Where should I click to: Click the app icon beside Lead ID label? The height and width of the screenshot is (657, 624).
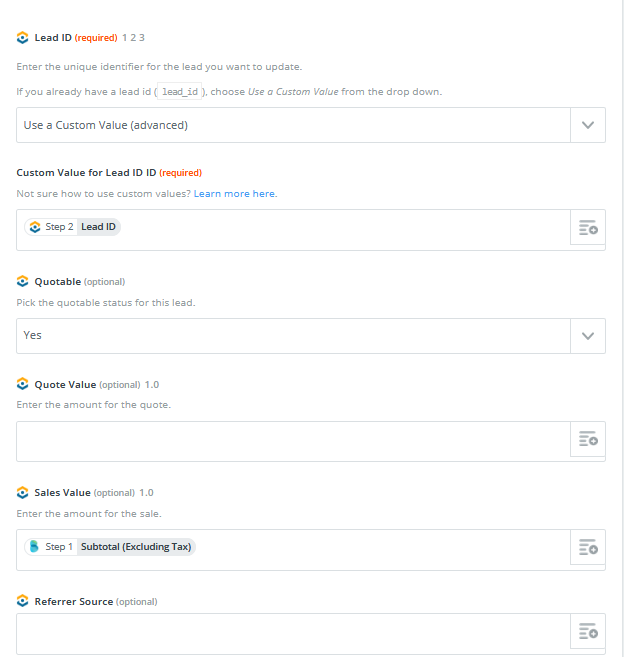click(x=23, y=38)
